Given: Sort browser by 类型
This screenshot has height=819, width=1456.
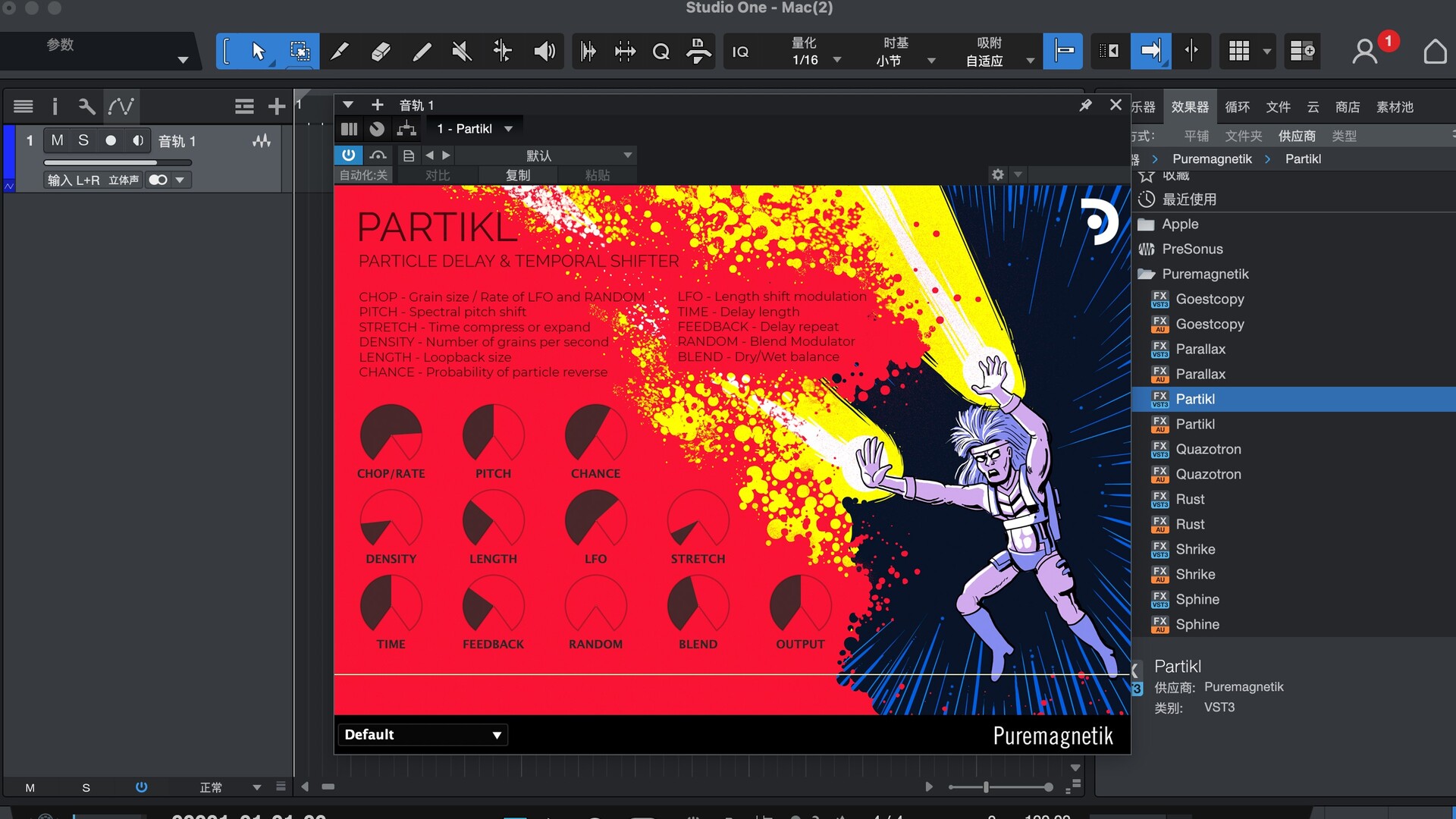Looking at the screenshot, I should point(1344,136).
